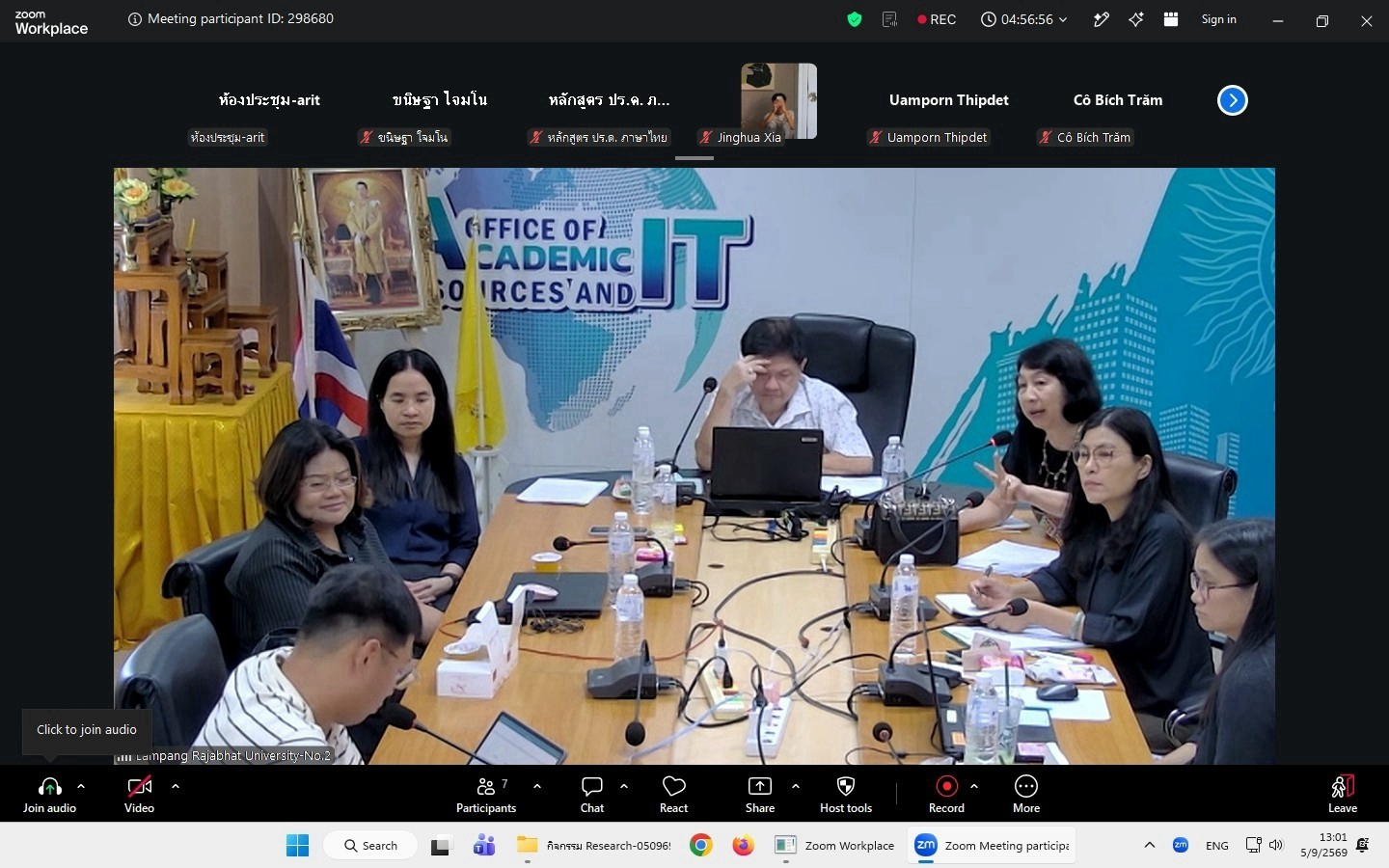Open the AI Companion sparkle icon
This screenshot has width=1389, height=868.
click(1136, 19)
